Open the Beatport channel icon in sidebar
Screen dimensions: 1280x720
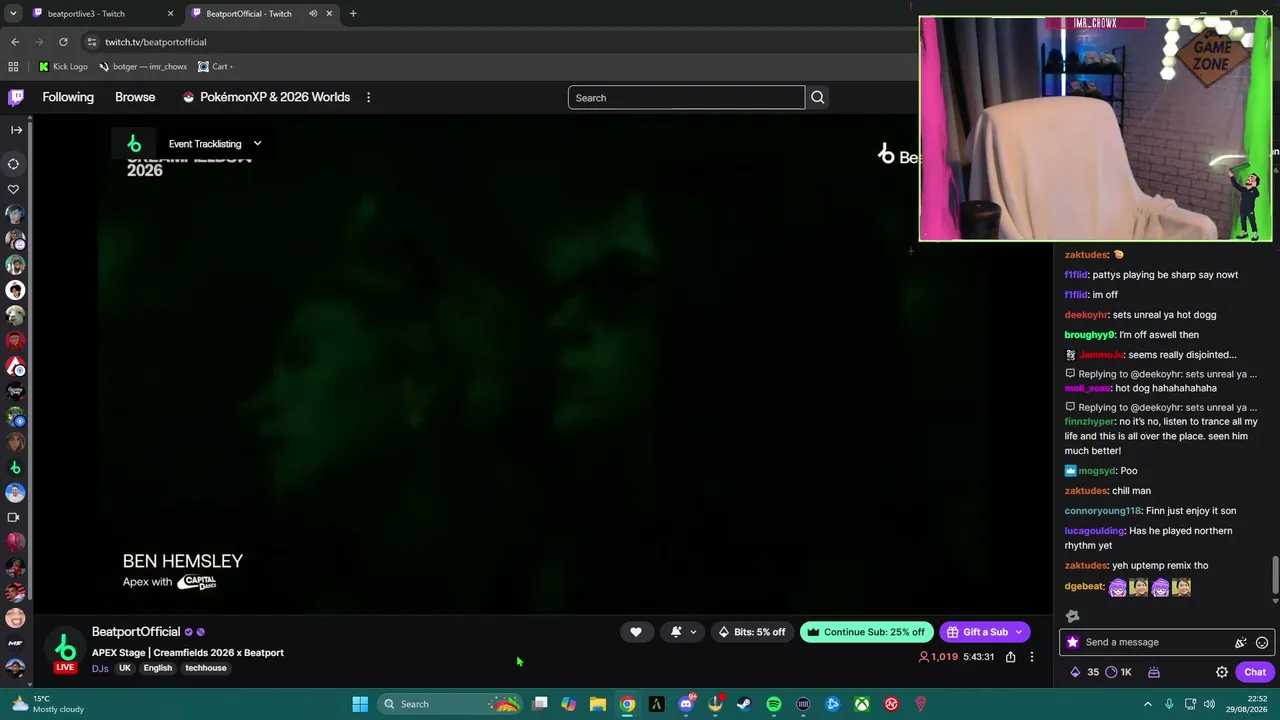[15, 467]
